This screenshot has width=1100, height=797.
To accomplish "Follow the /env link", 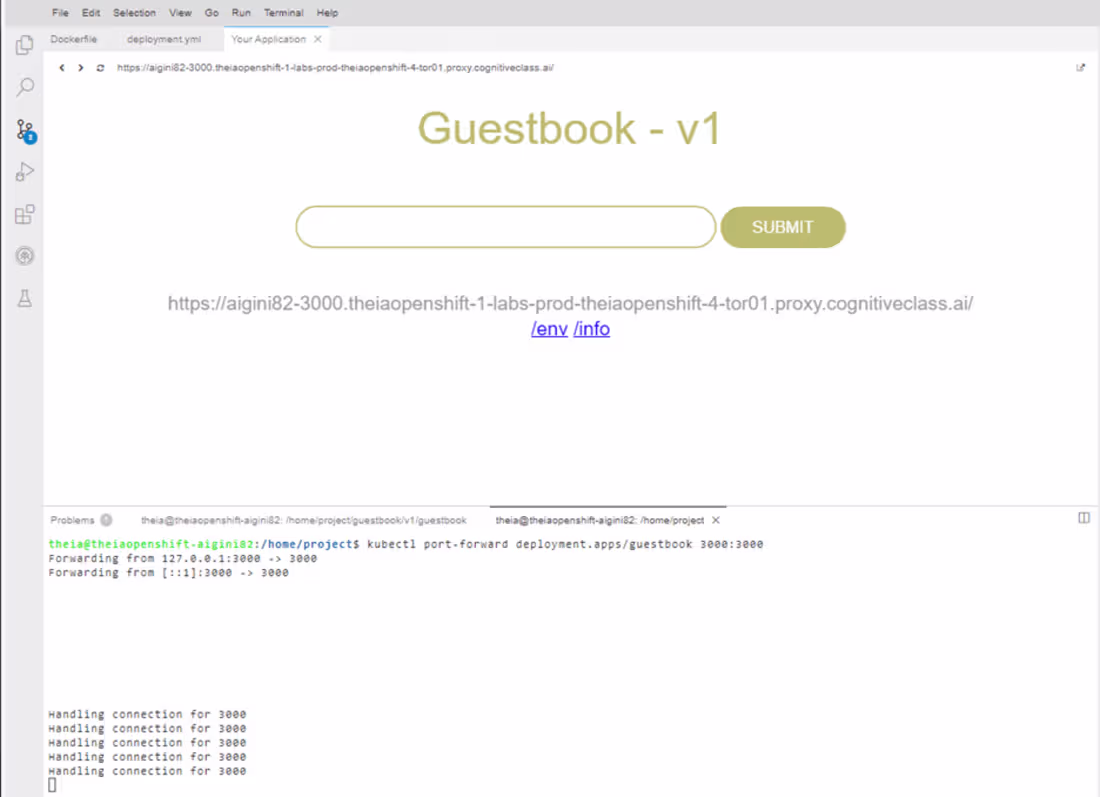I will click(x=549, y=328).
